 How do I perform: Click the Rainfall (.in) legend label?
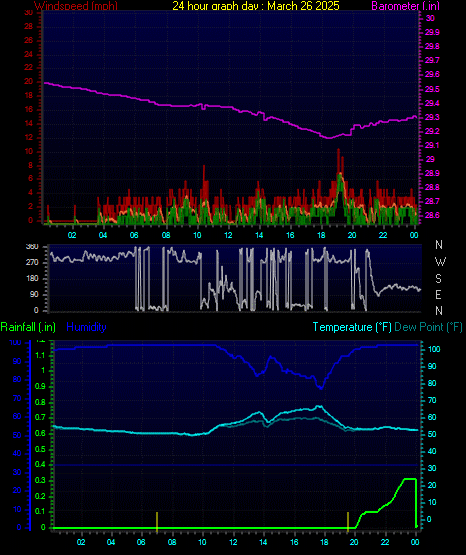28,327
